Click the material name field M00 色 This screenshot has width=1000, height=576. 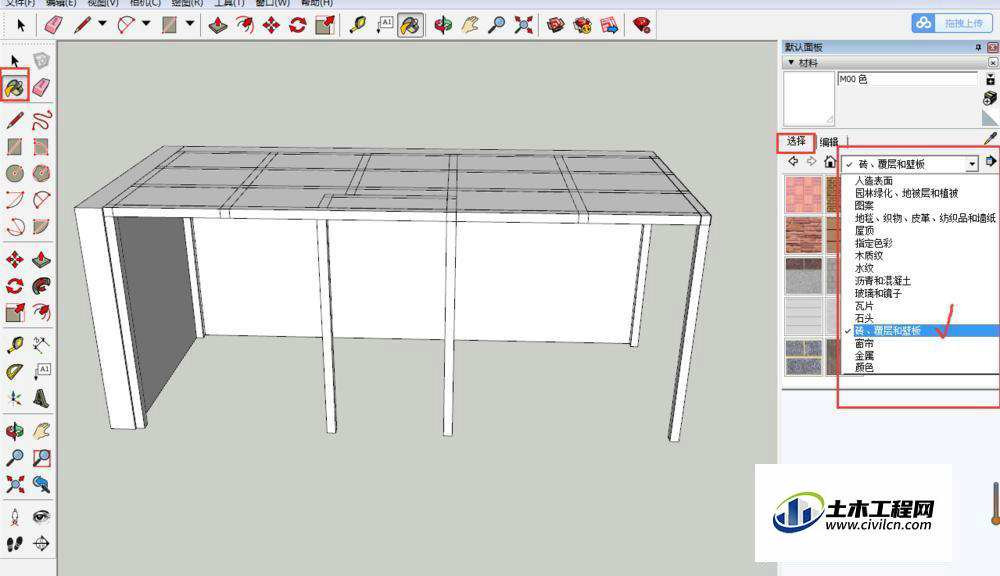[x=907, y=78]
